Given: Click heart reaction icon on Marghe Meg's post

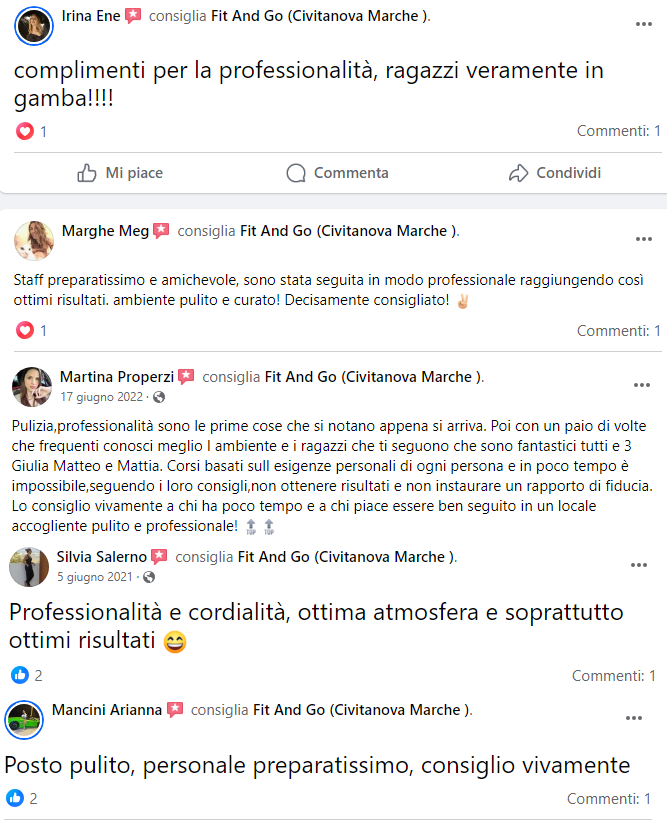Looking at the screenshot, I should point(25,330).
